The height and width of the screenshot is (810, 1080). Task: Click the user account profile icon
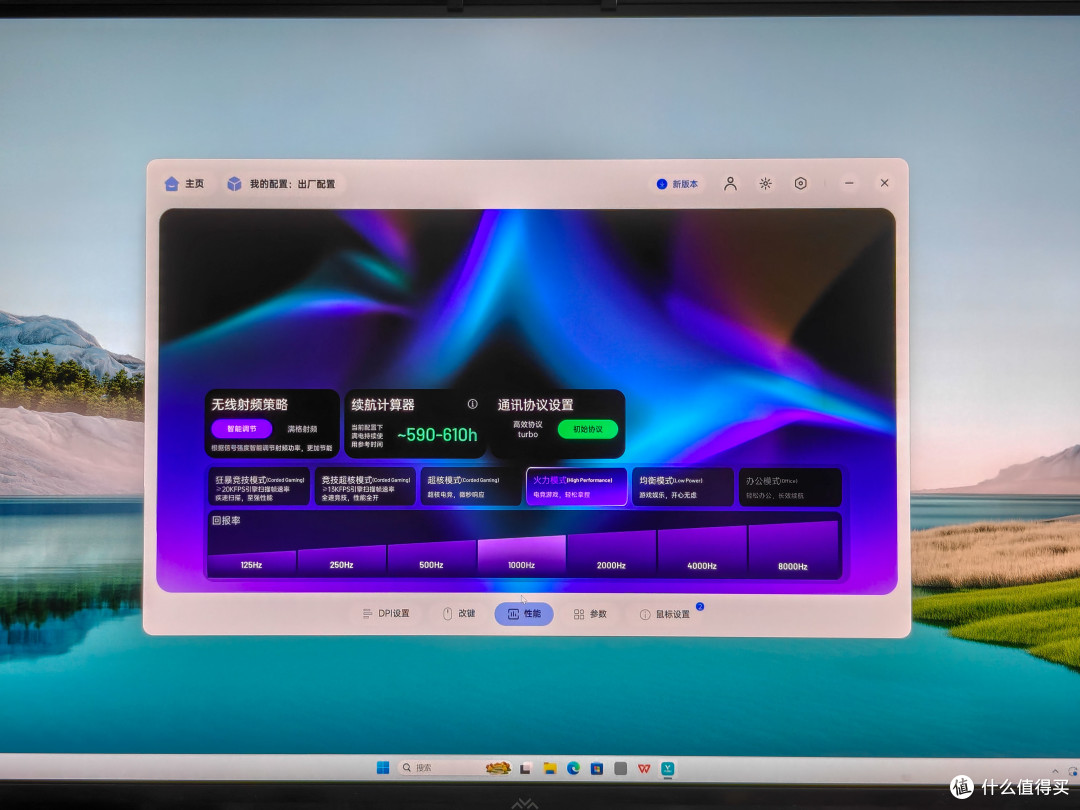[730, 184]
